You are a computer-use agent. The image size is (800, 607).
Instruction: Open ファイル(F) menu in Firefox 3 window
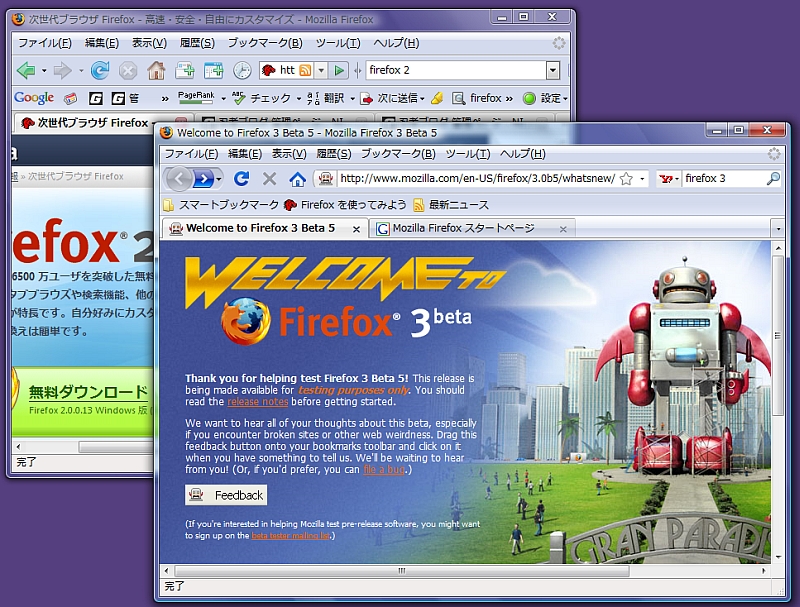[x=191, y=154]
